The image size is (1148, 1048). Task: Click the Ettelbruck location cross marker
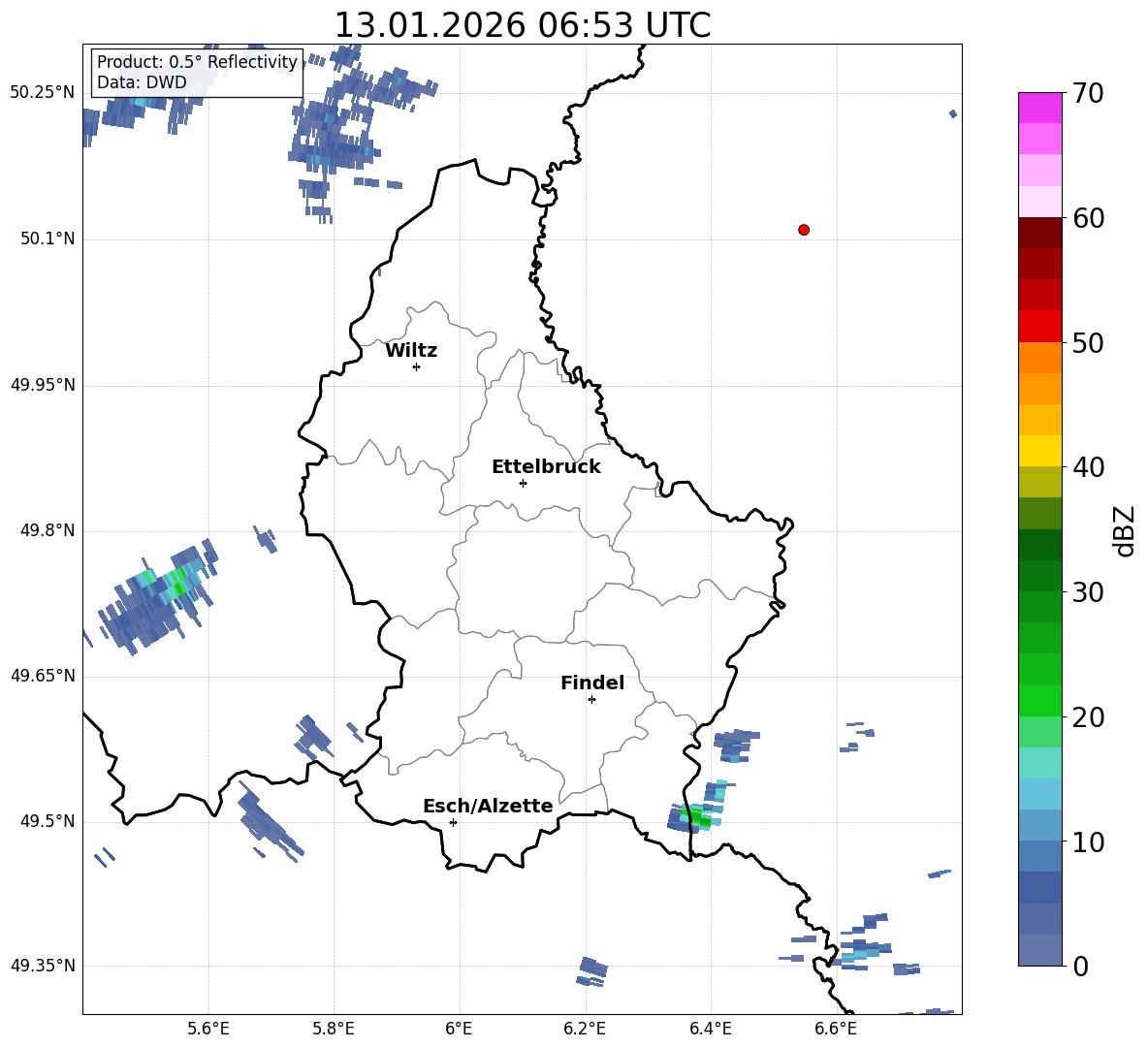click(x=523, y=483)
